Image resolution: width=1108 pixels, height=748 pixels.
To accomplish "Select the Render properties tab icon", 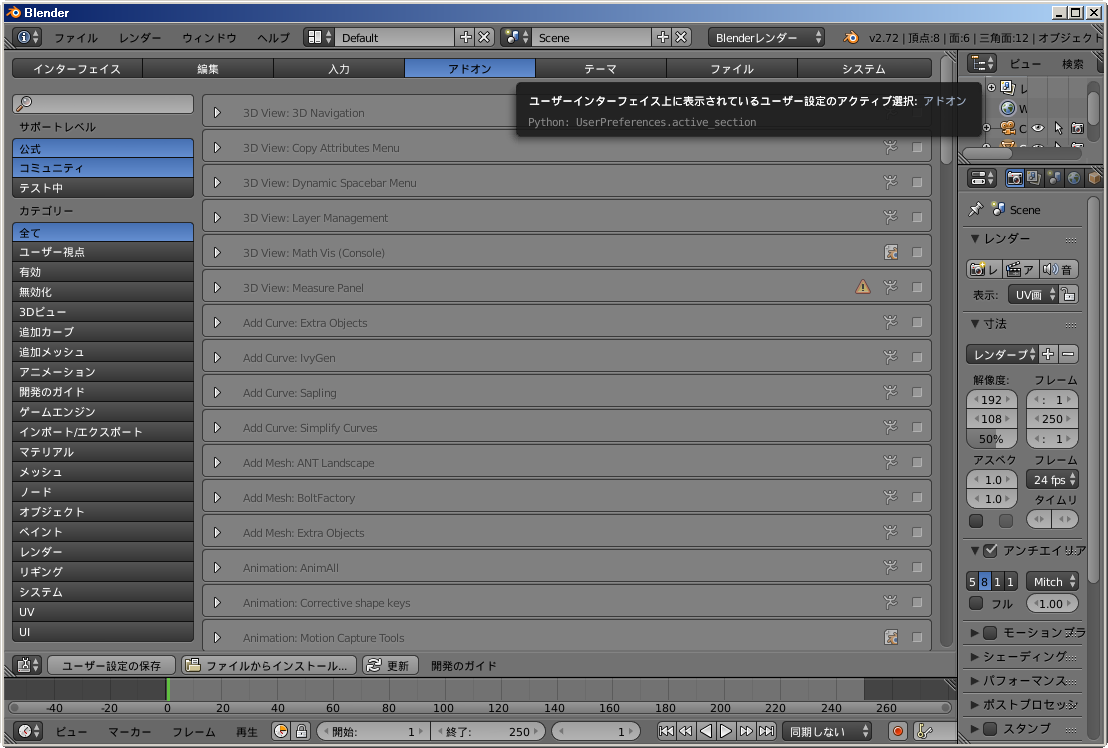I will click(x=1014, y=178).
